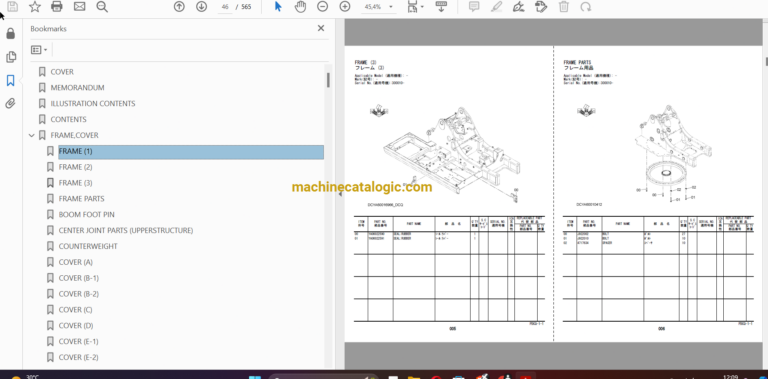Open the CONTENTS bookmark
The height and width of the screenshot is (379, 768).
click(68, 119)
